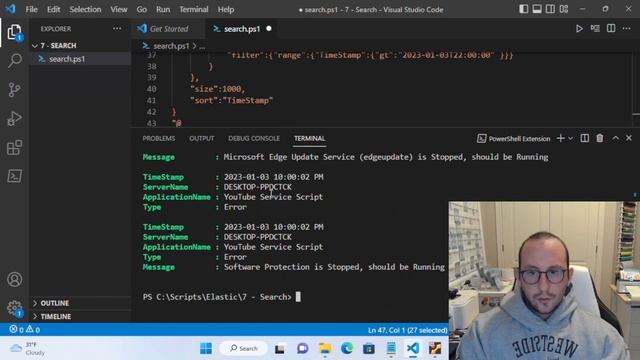The image size is (640, 360).
Task: Open the Edit menu
Action: 53,9
